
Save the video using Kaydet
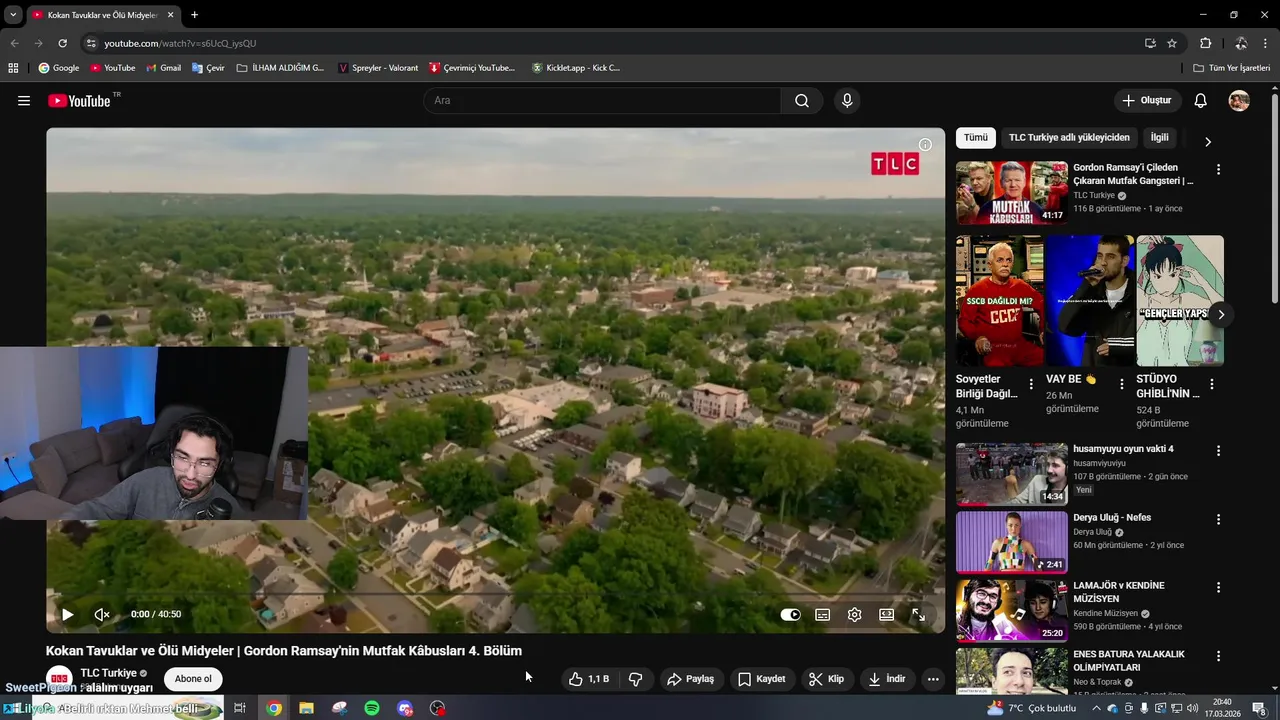(762, 679)
